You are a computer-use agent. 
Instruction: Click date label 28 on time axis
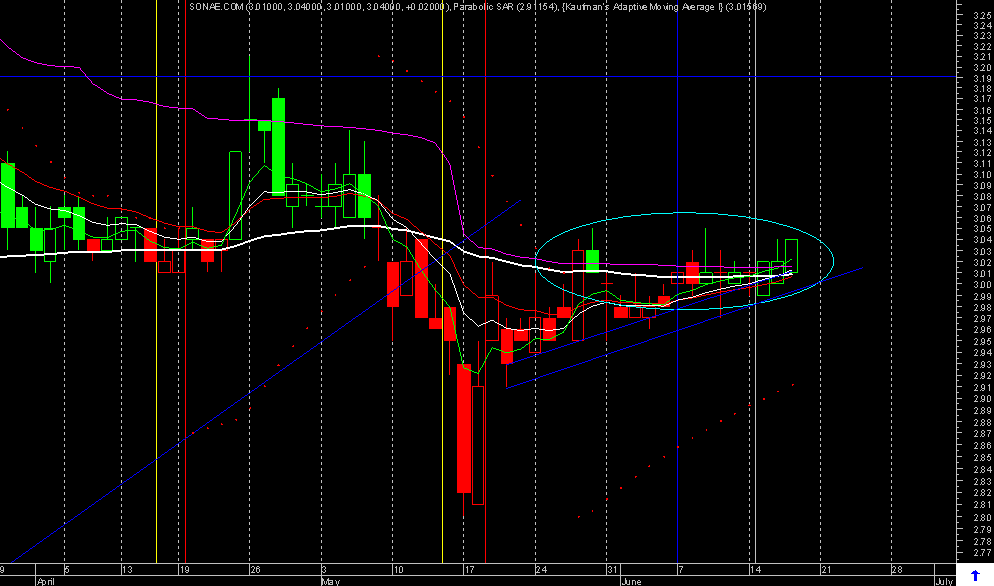tap(897, 570)
